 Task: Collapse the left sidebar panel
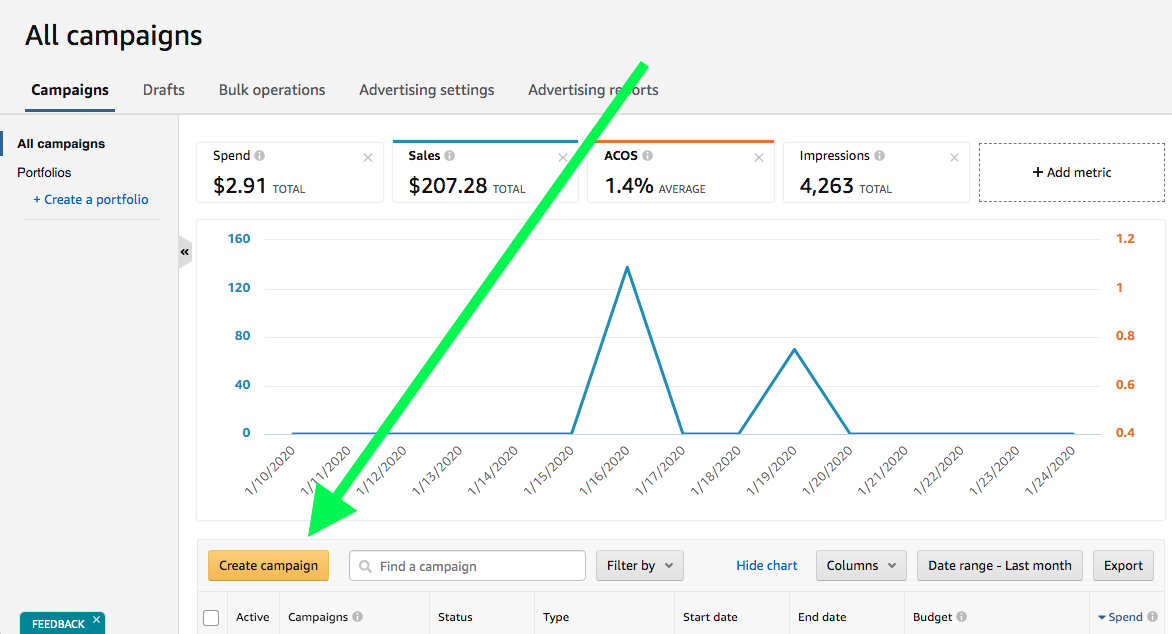click(x=185, y=253)
